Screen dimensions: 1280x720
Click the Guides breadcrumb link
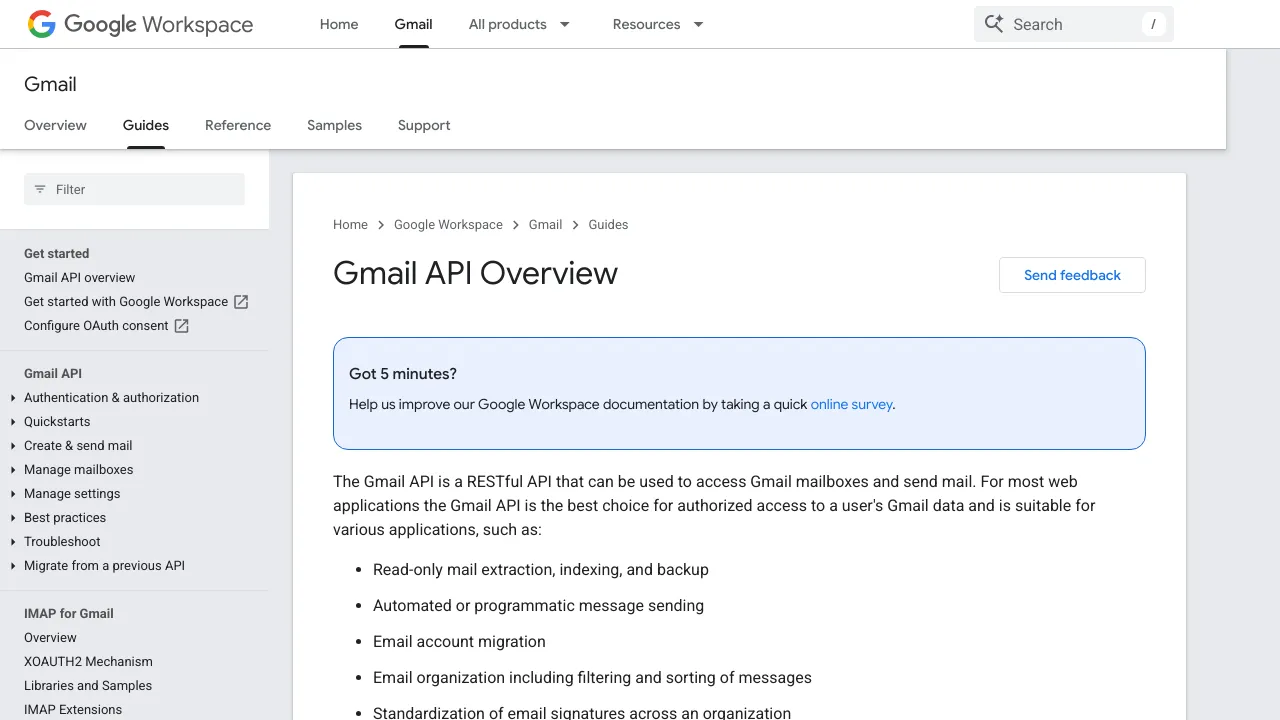[608, 225]
